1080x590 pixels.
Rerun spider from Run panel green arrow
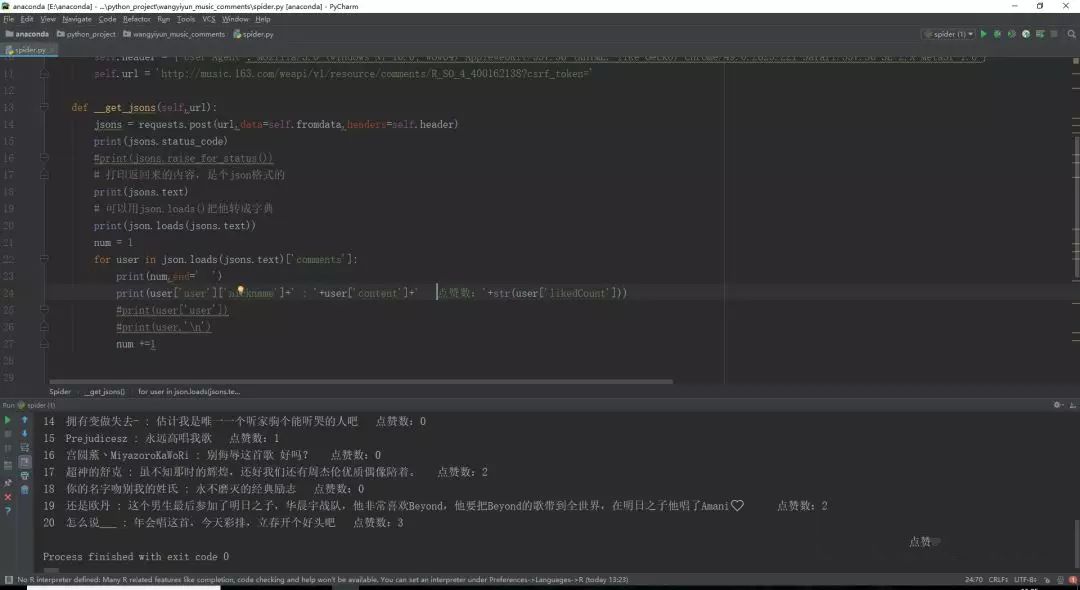(x=8, y=420)
